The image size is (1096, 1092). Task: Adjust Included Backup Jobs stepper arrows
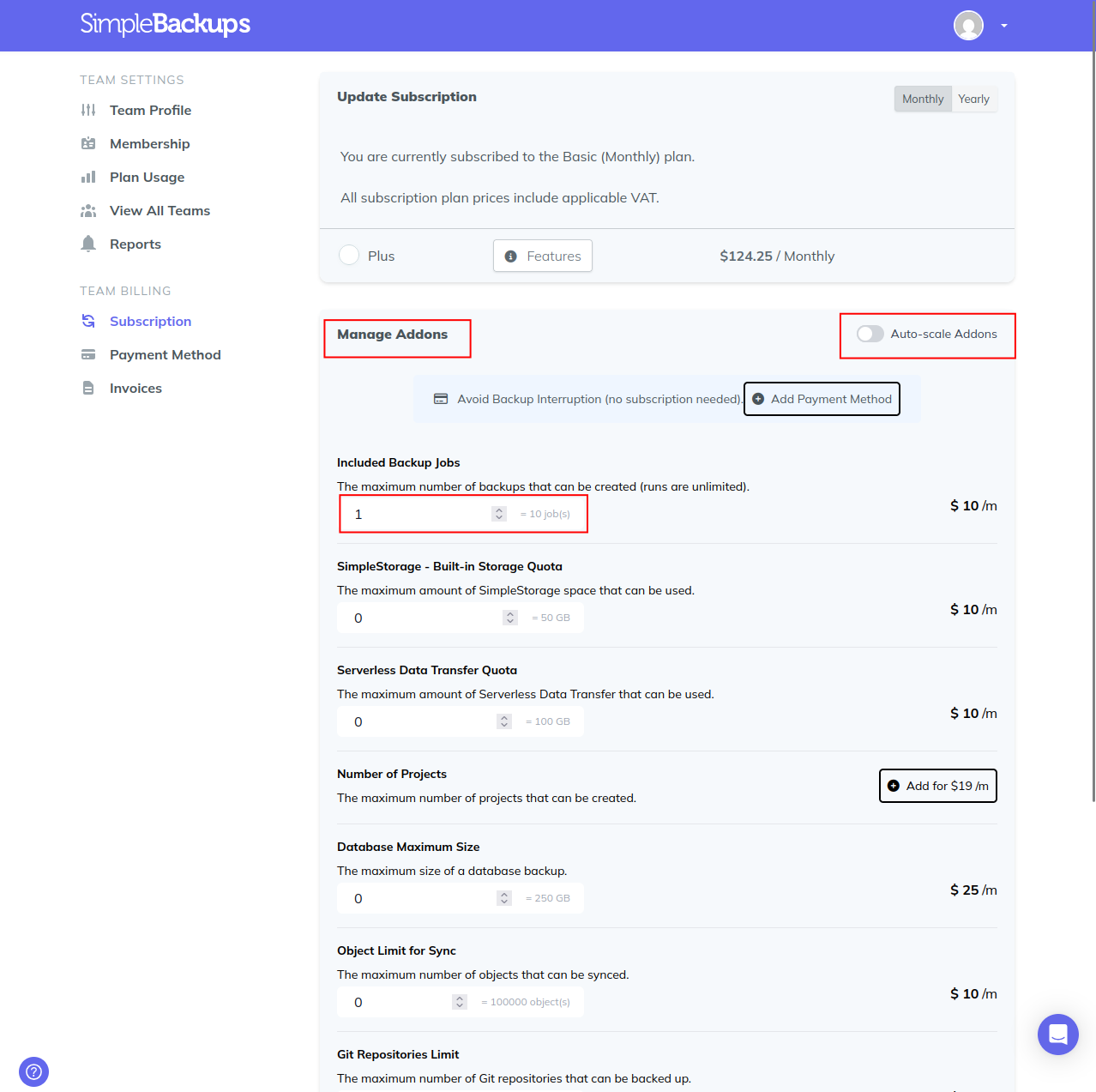pyautogui.click(x=499, y=514)
